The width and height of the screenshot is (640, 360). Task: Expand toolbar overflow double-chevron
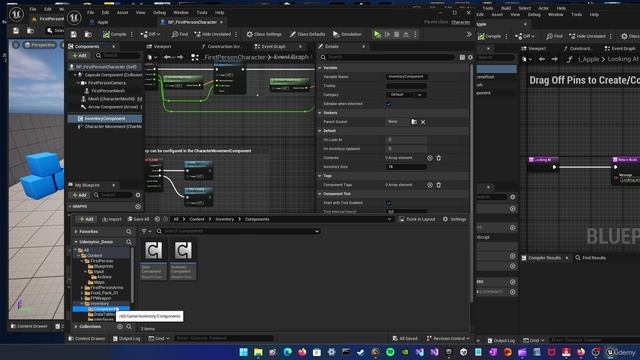click(x=469, y=34)
